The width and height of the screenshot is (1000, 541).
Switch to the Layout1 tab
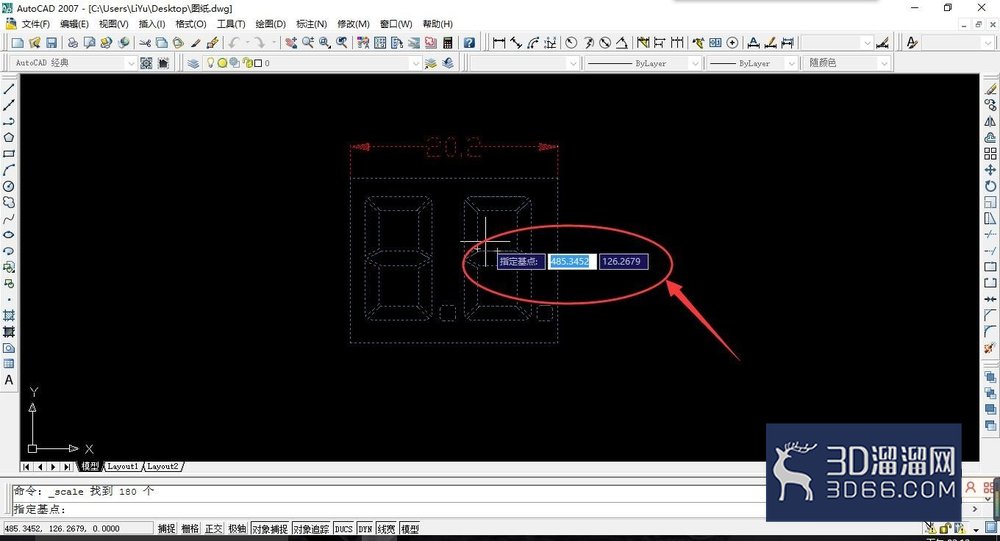pos(122,466)
